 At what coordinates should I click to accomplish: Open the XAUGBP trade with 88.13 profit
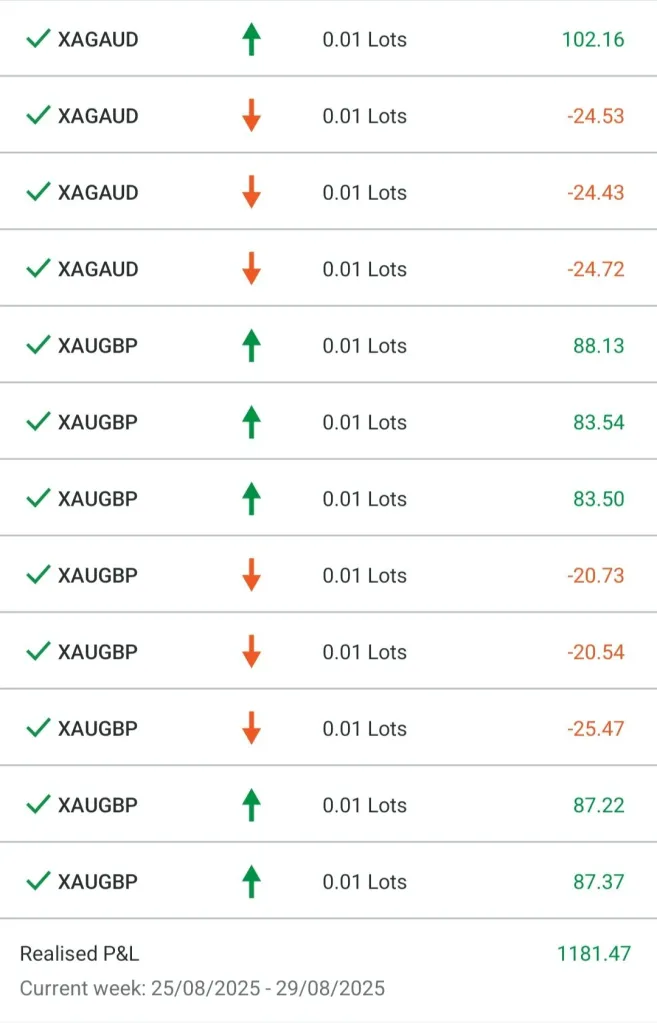click(x=98, y=346)
